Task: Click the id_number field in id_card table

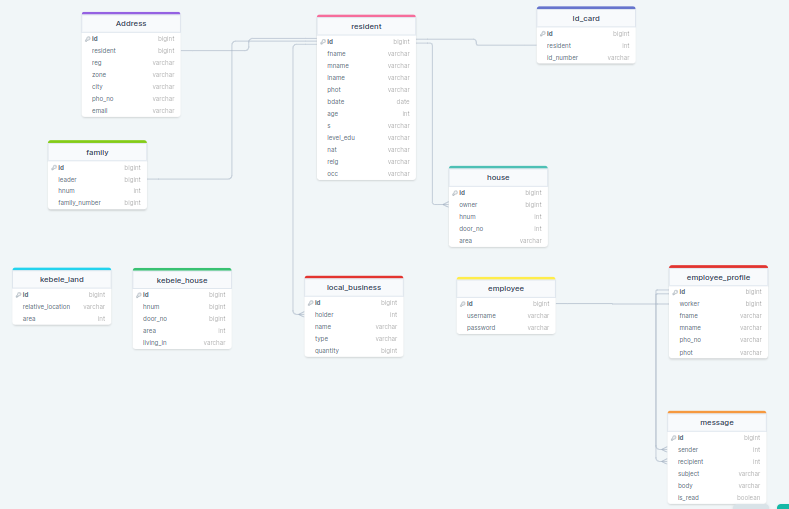Action: click(x=586, y=58)
